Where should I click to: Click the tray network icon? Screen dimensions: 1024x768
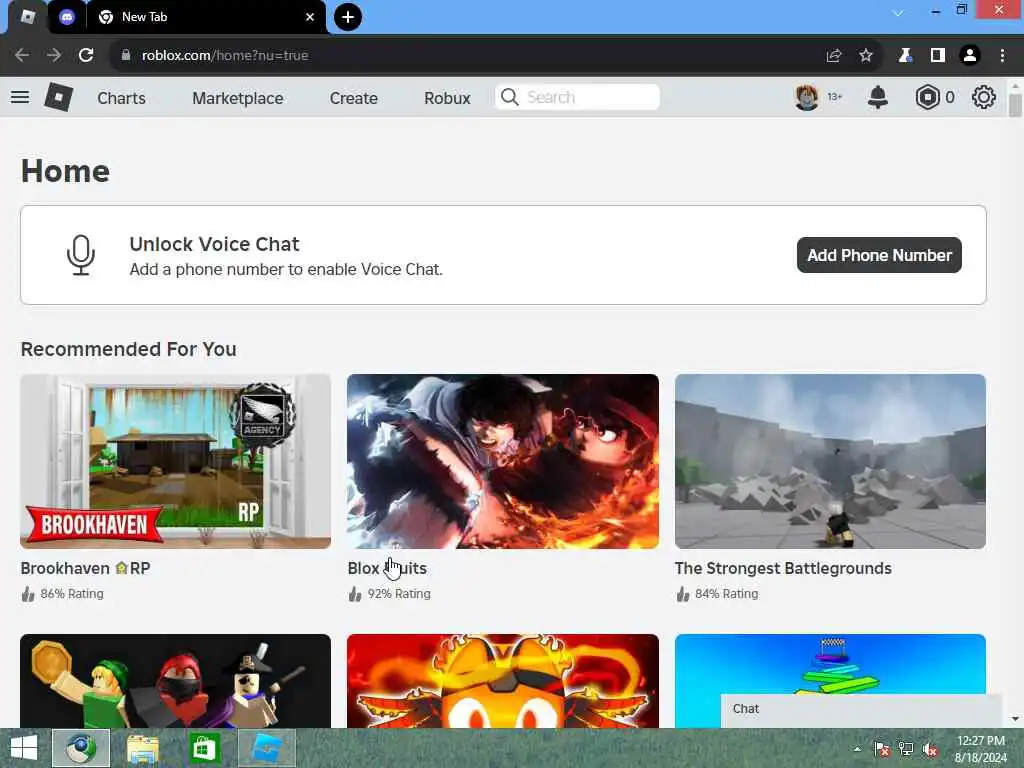[906, 749]
